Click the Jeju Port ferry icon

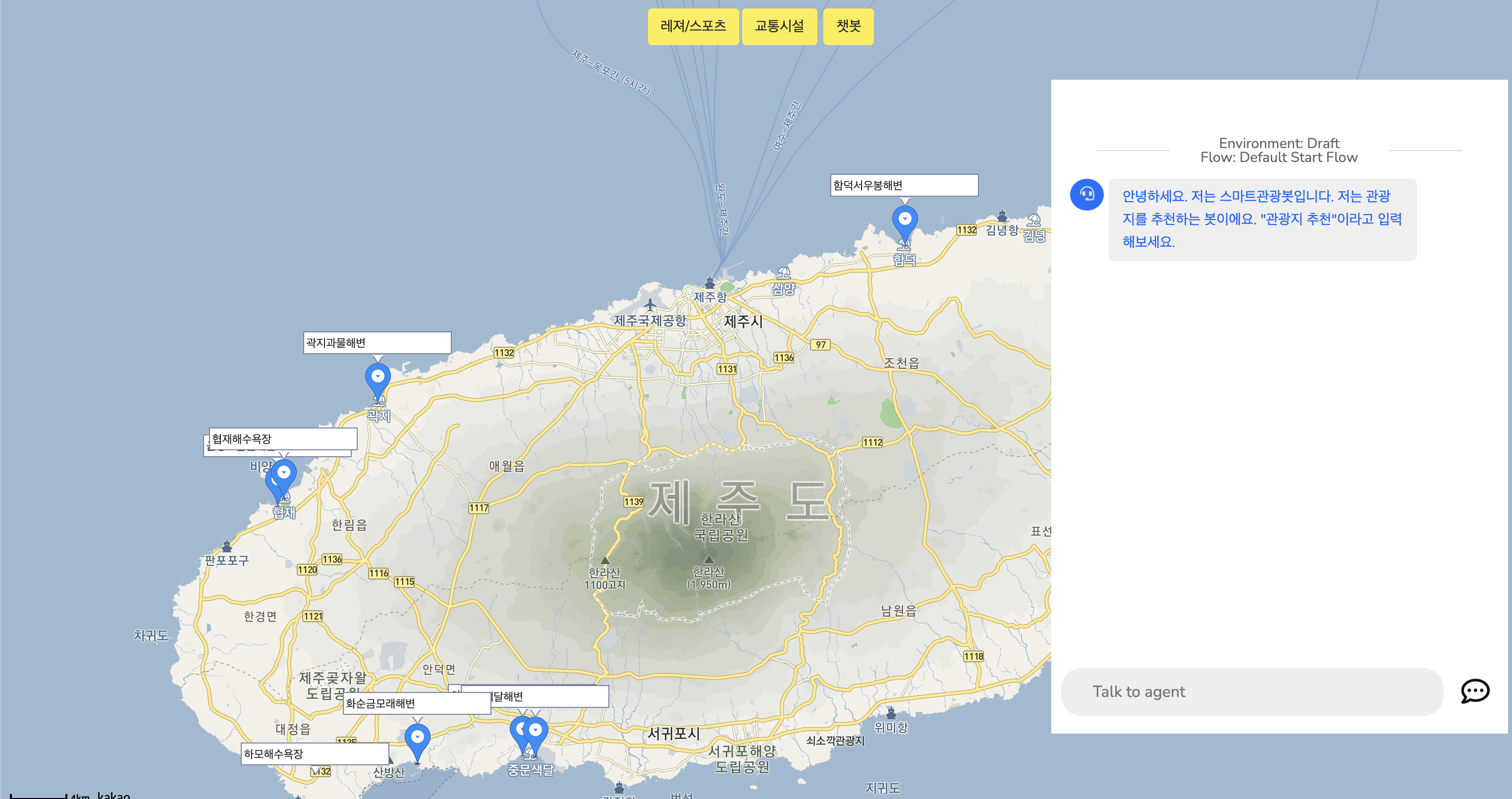click(x=709, y=283)
